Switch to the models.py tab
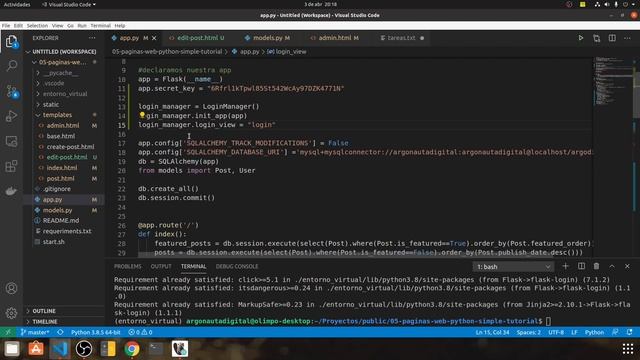 (x=267, y=38)
